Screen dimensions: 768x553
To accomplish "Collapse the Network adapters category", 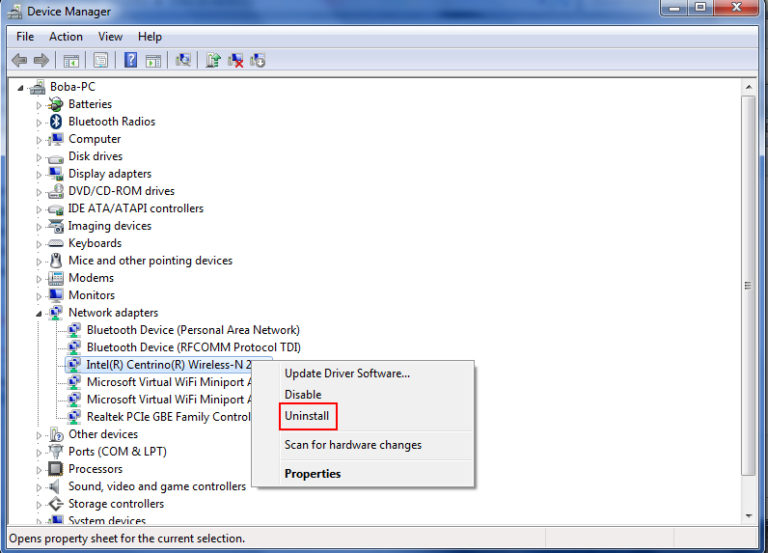I will point(39,313).
